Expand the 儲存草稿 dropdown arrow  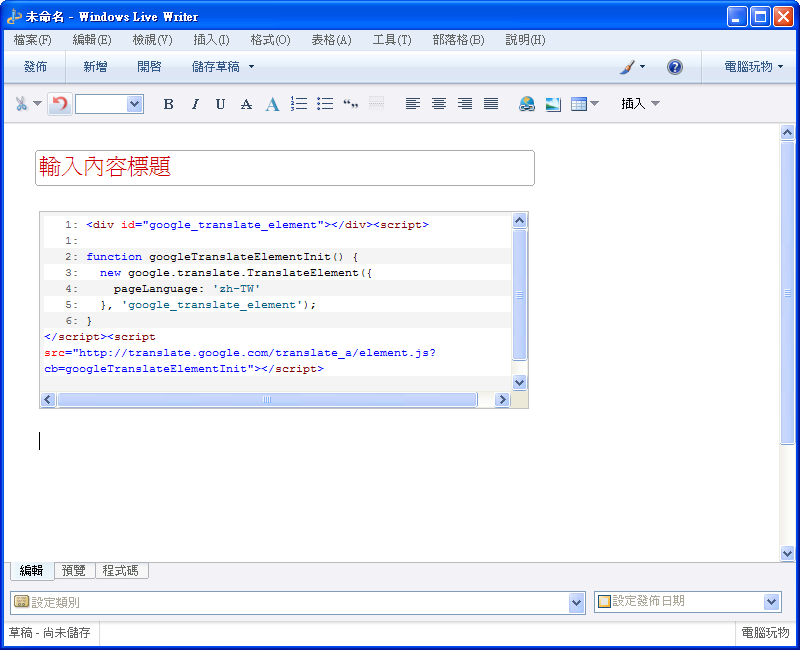[252, 67]
